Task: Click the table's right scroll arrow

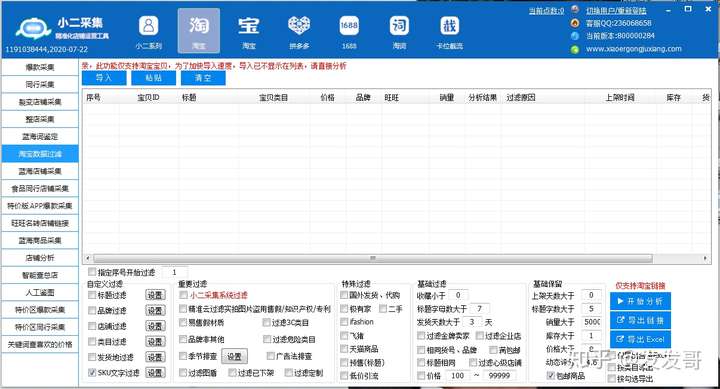Action: coord(705,258)
